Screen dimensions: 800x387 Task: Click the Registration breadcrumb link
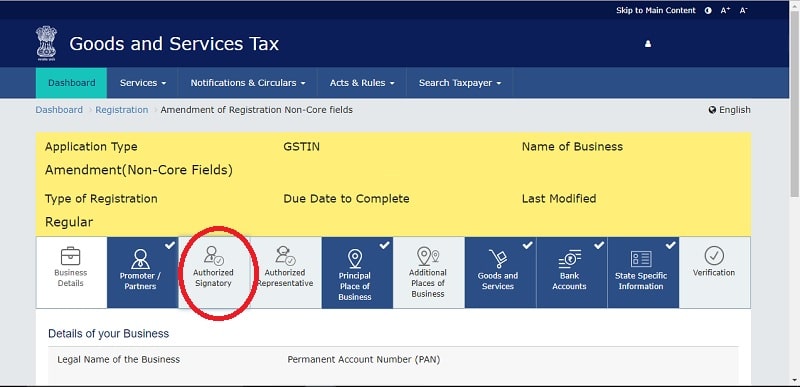[x=122, y=110]
